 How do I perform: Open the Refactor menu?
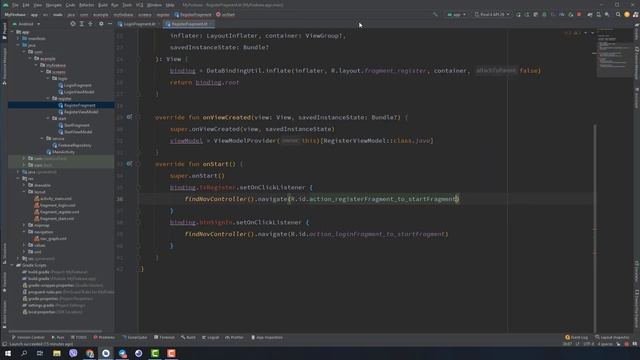[86, 5]
